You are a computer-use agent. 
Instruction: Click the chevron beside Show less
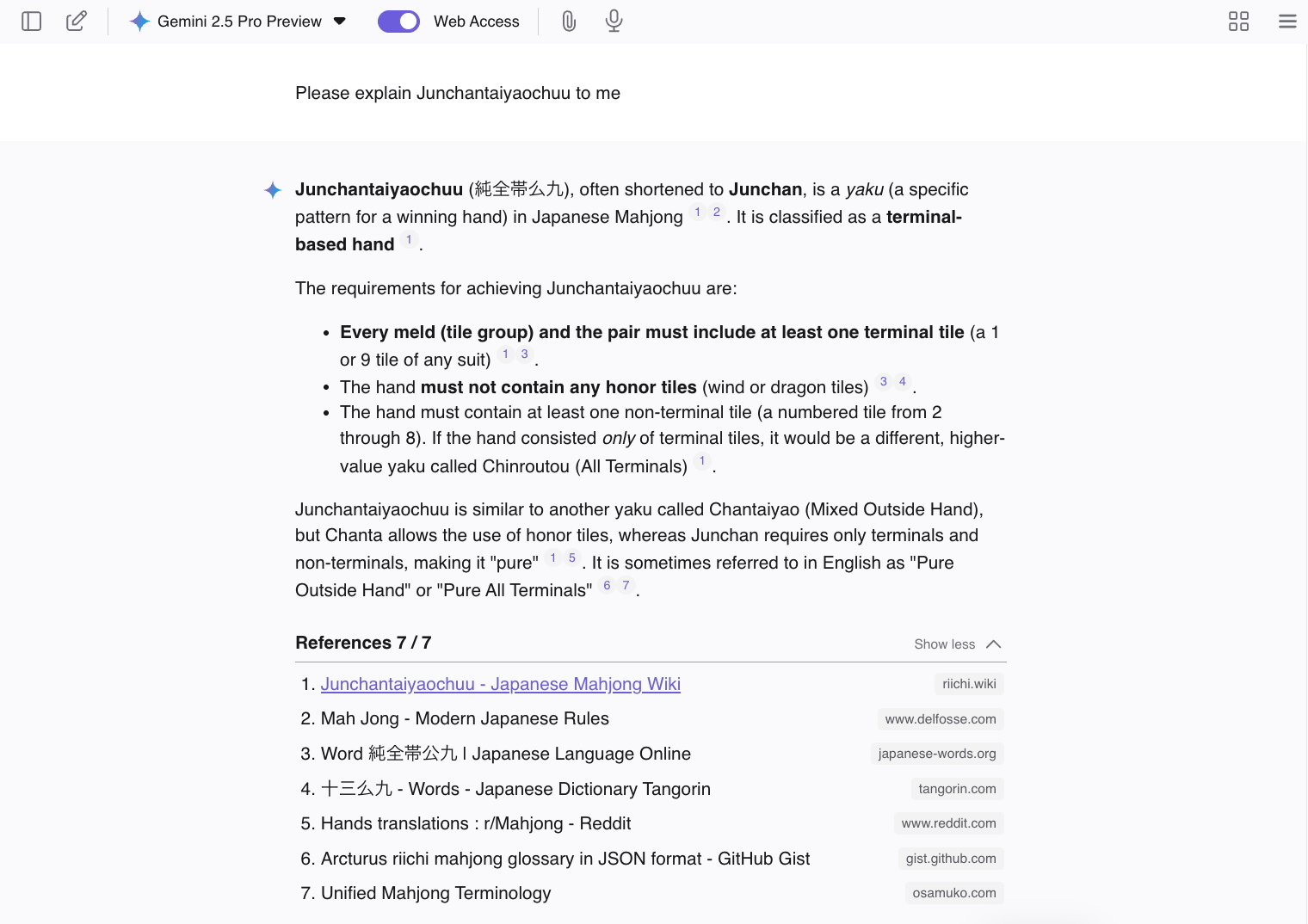pyautogui.click(x=994, y=644)
